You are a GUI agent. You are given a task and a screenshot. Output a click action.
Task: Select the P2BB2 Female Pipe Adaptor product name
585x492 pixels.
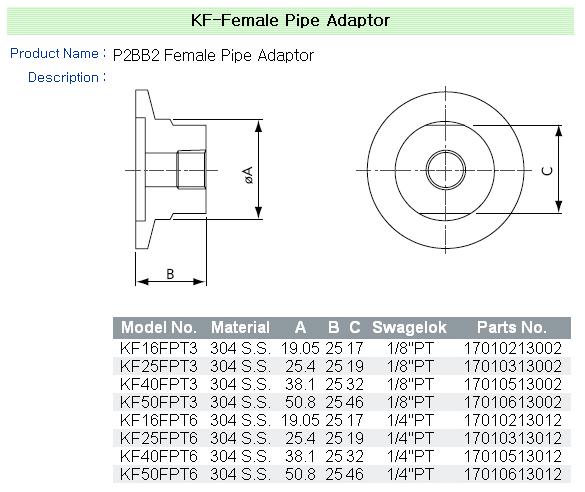[x=213, y=56]
